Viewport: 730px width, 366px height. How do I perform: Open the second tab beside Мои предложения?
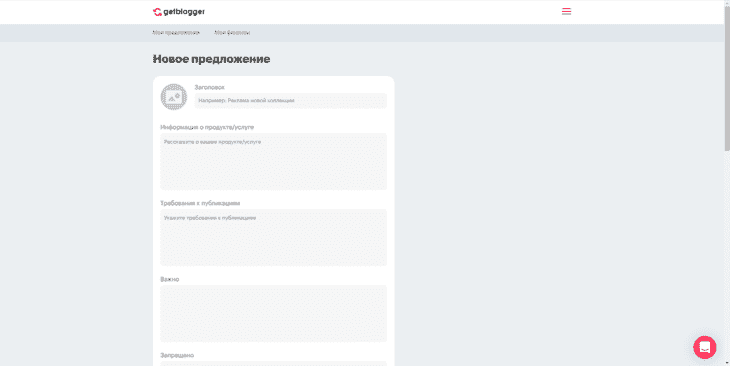tap(232, 33)
